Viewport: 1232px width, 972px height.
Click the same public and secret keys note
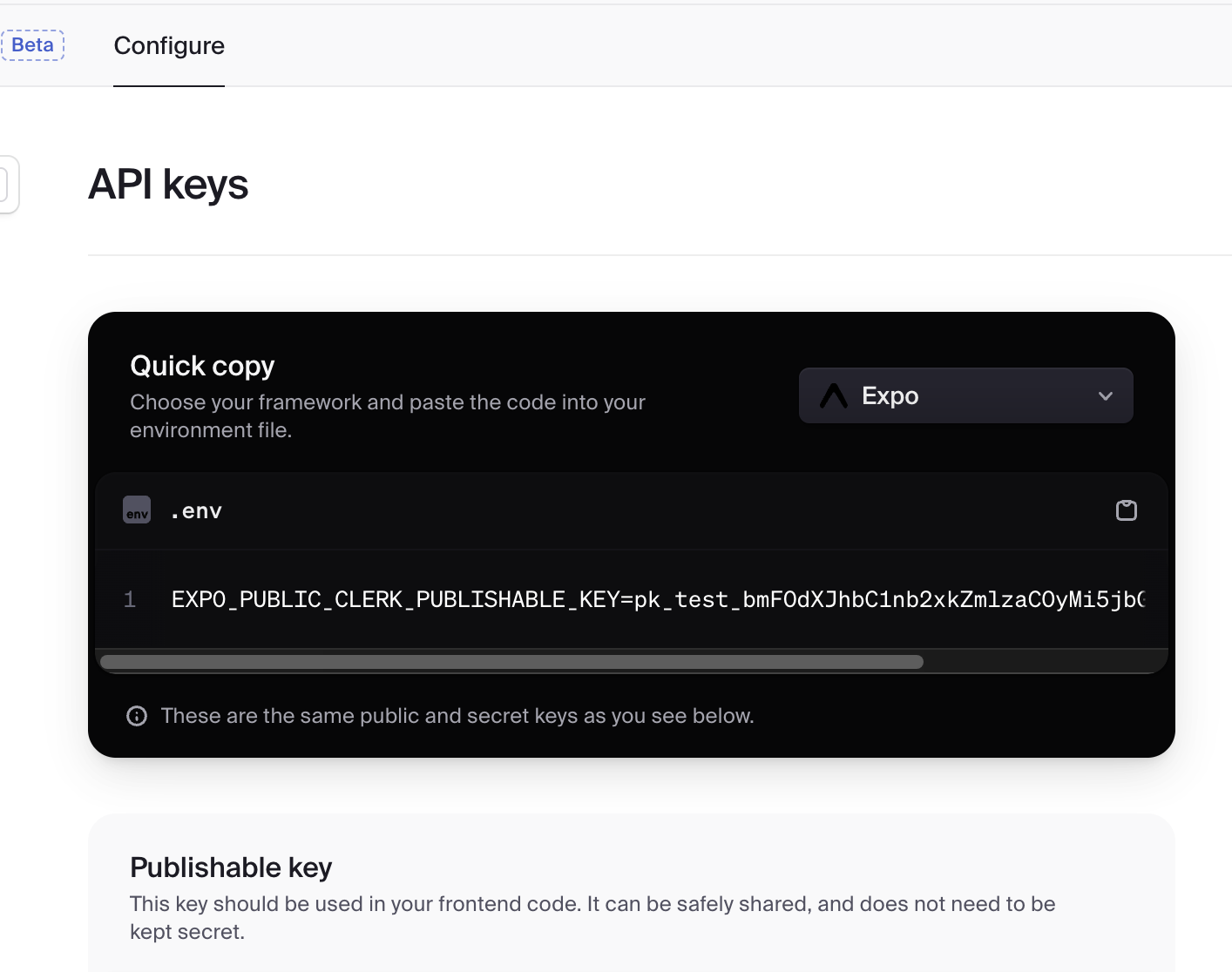point(457,716)
